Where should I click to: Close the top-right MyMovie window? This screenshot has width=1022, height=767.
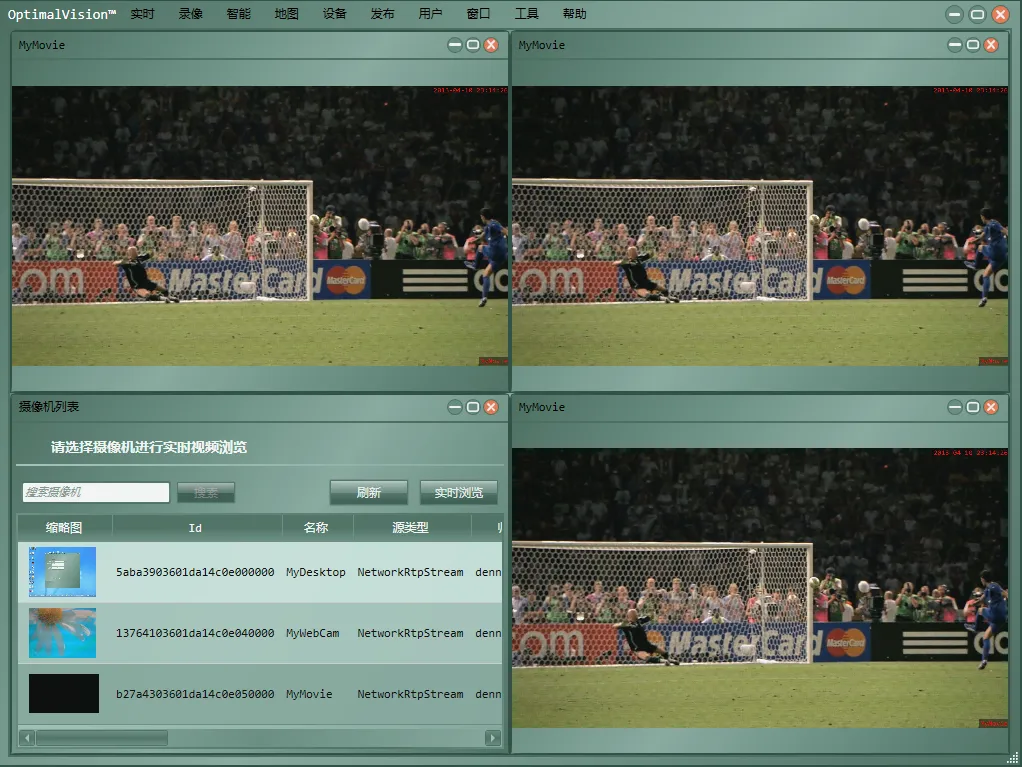(x=991, y=45)
